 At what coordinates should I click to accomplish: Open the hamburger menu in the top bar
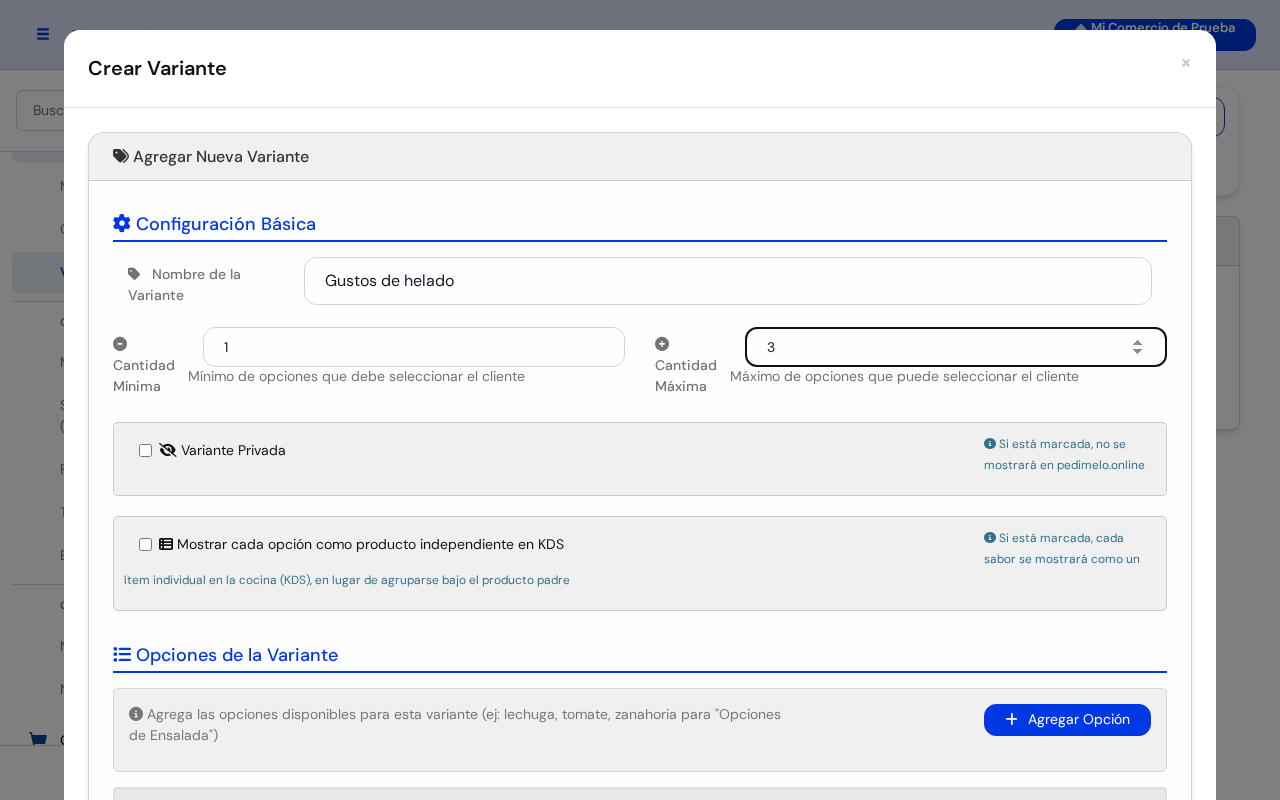tap(43, 34)
